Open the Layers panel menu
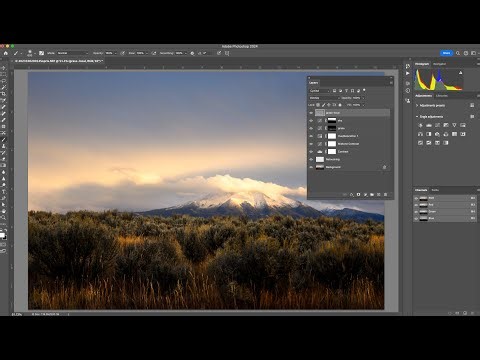 click(391, 83)
